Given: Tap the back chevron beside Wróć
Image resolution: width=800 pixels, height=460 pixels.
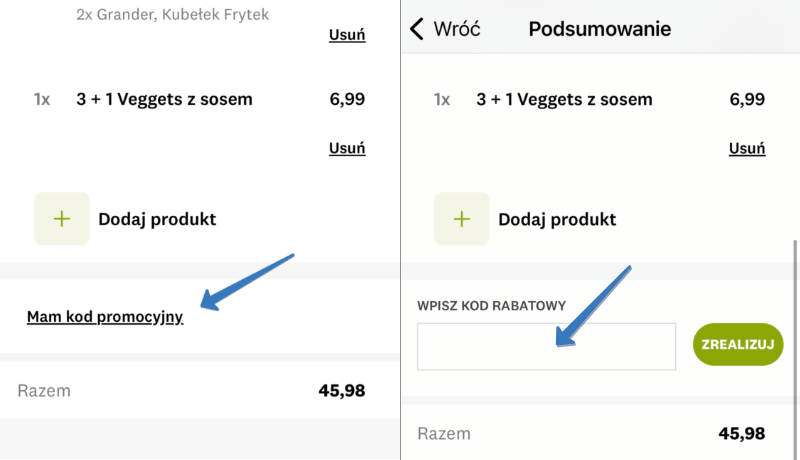Looking at the screenshot, I should (417, 29).
